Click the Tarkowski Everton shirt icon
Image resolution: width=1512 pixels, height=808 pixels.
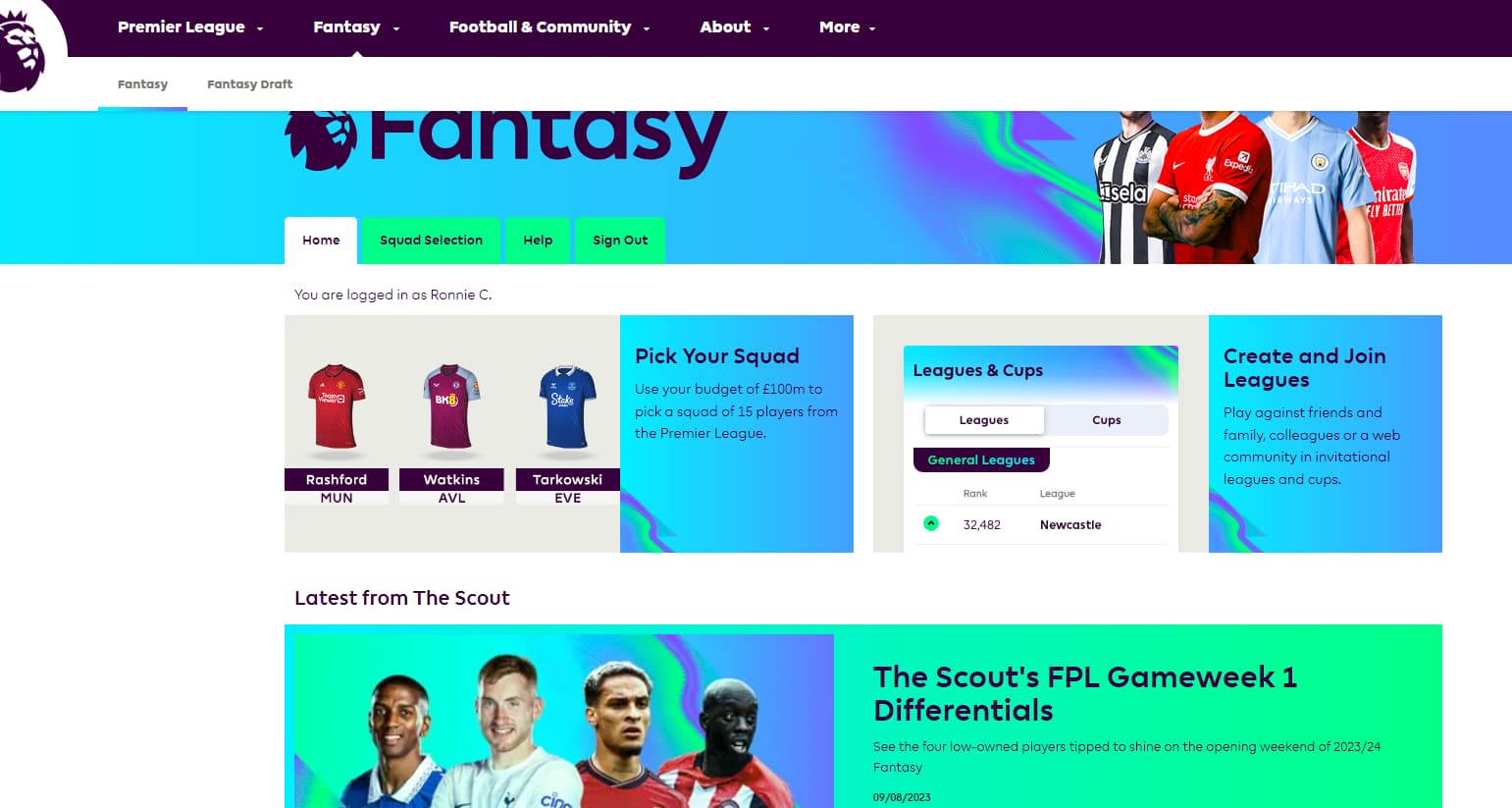tap(567, 407)
